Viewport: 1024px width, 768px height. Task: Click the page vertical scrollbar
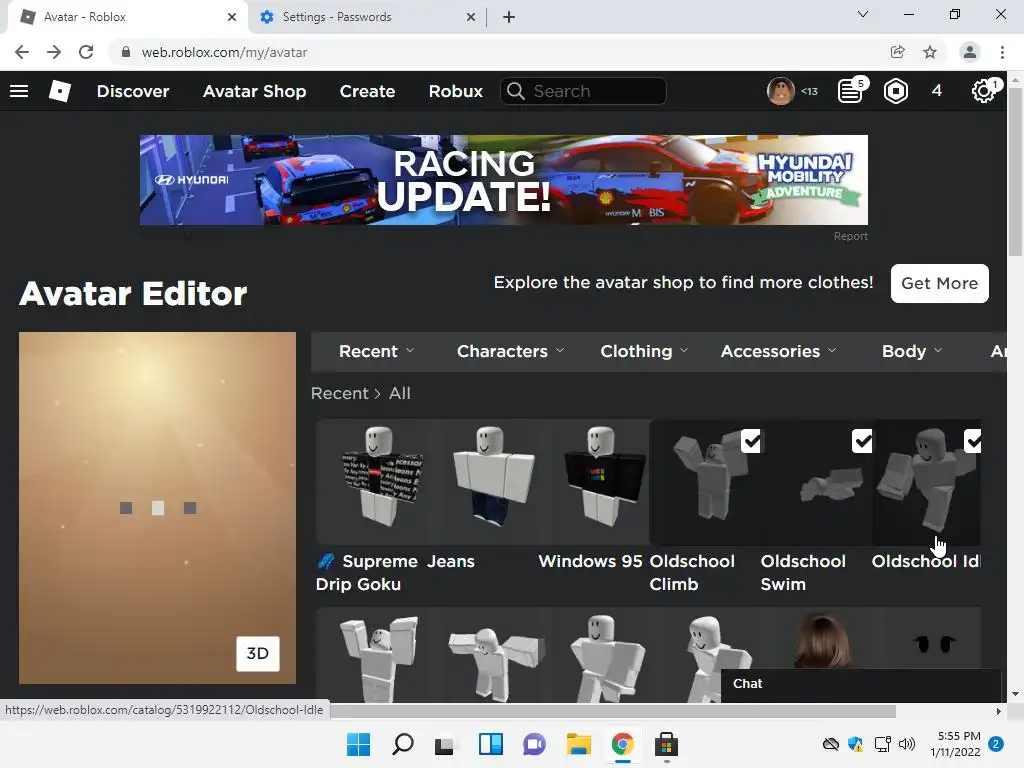coord(1015,172)
